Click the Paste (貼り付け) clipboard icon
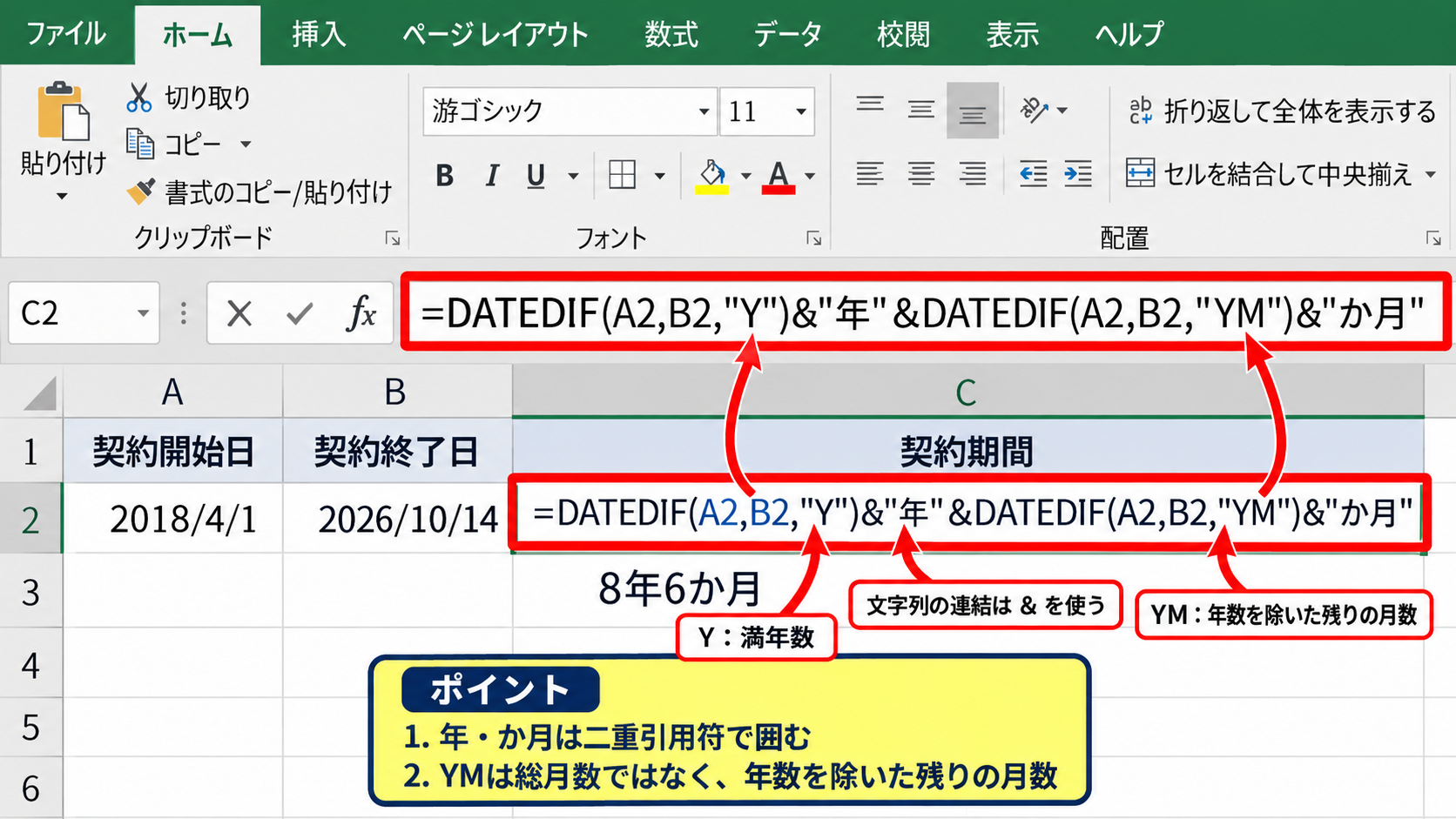1456x819 pixels. pyautogui.click(x=62, y=111)
